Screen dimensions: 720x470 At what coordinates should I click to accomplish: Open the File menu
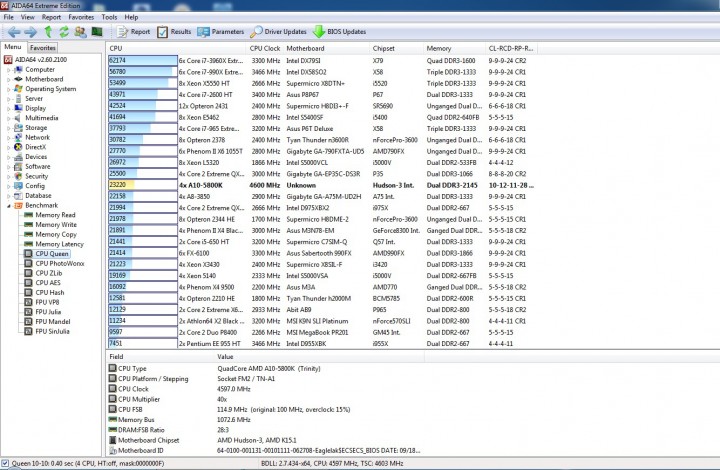[9, 17]
